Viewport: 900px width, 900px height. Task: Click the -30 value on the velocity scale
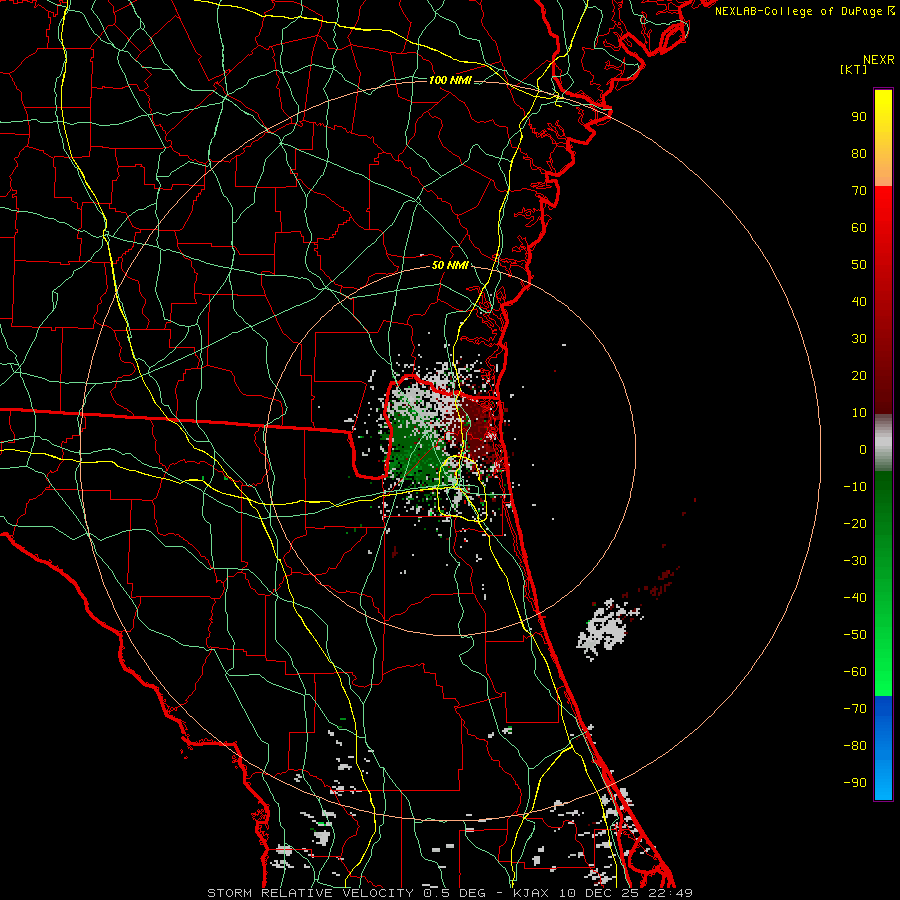855,561
